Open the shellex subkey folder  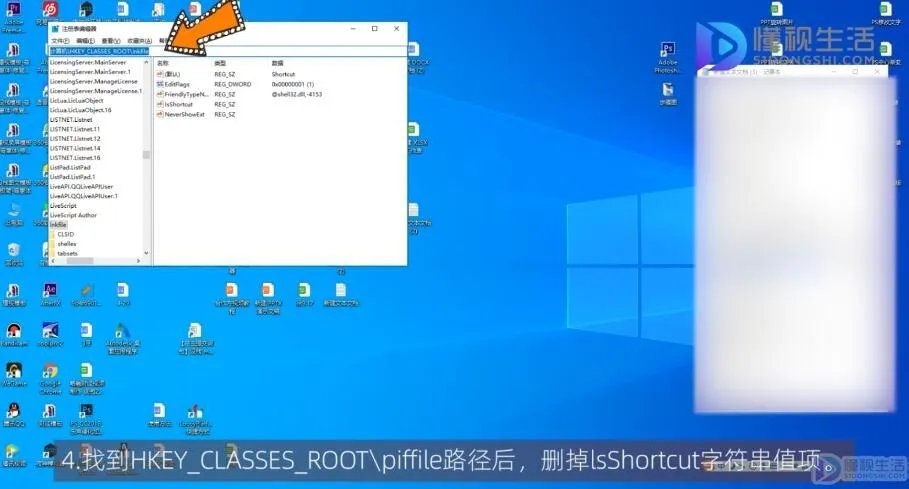[67, 244]
